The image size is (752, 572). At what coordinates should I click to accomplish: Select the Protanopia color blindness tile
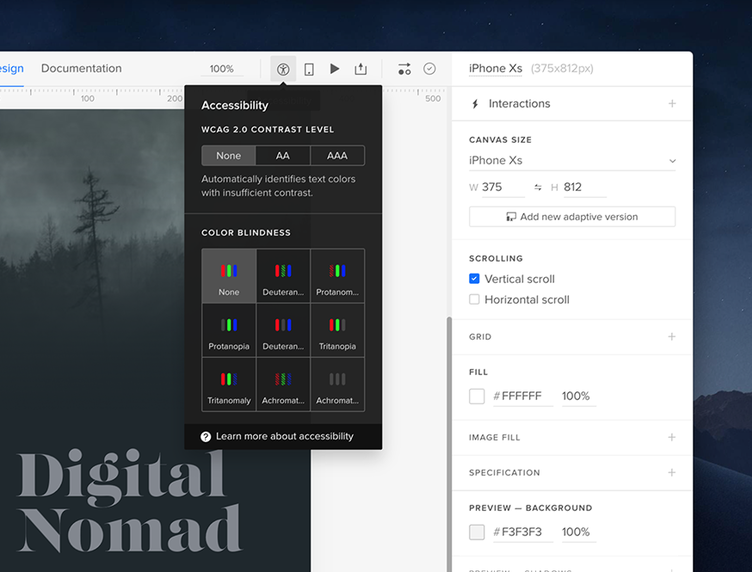click(229, 330)
